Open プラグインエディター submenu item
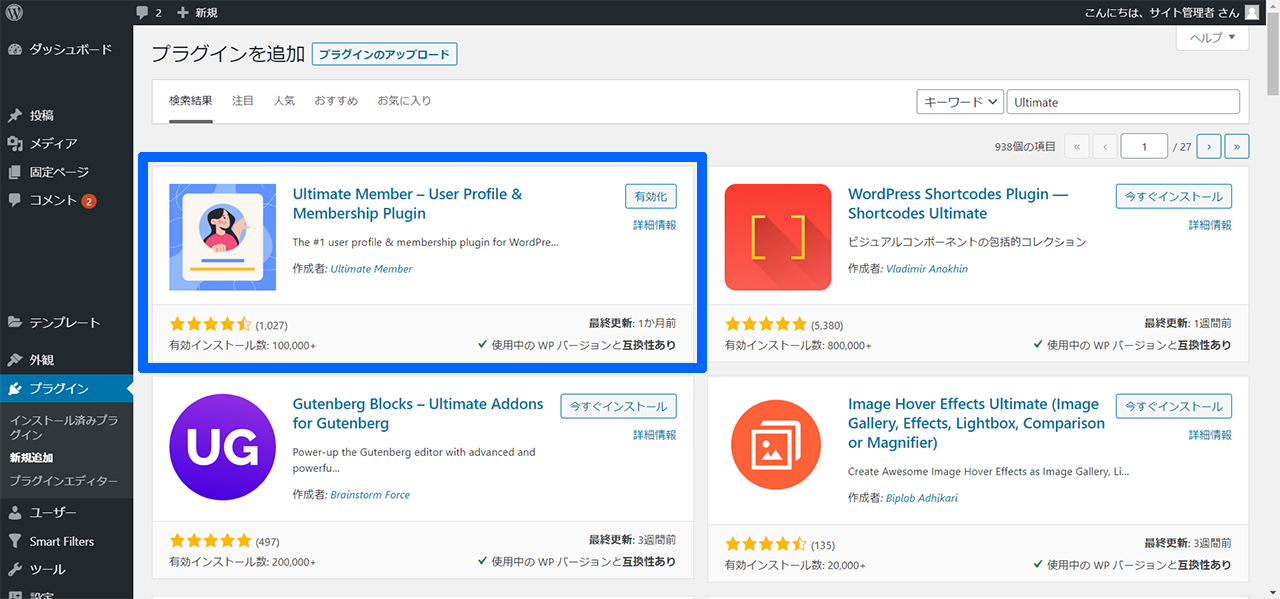1280x599 pixels. coord(62,481)
